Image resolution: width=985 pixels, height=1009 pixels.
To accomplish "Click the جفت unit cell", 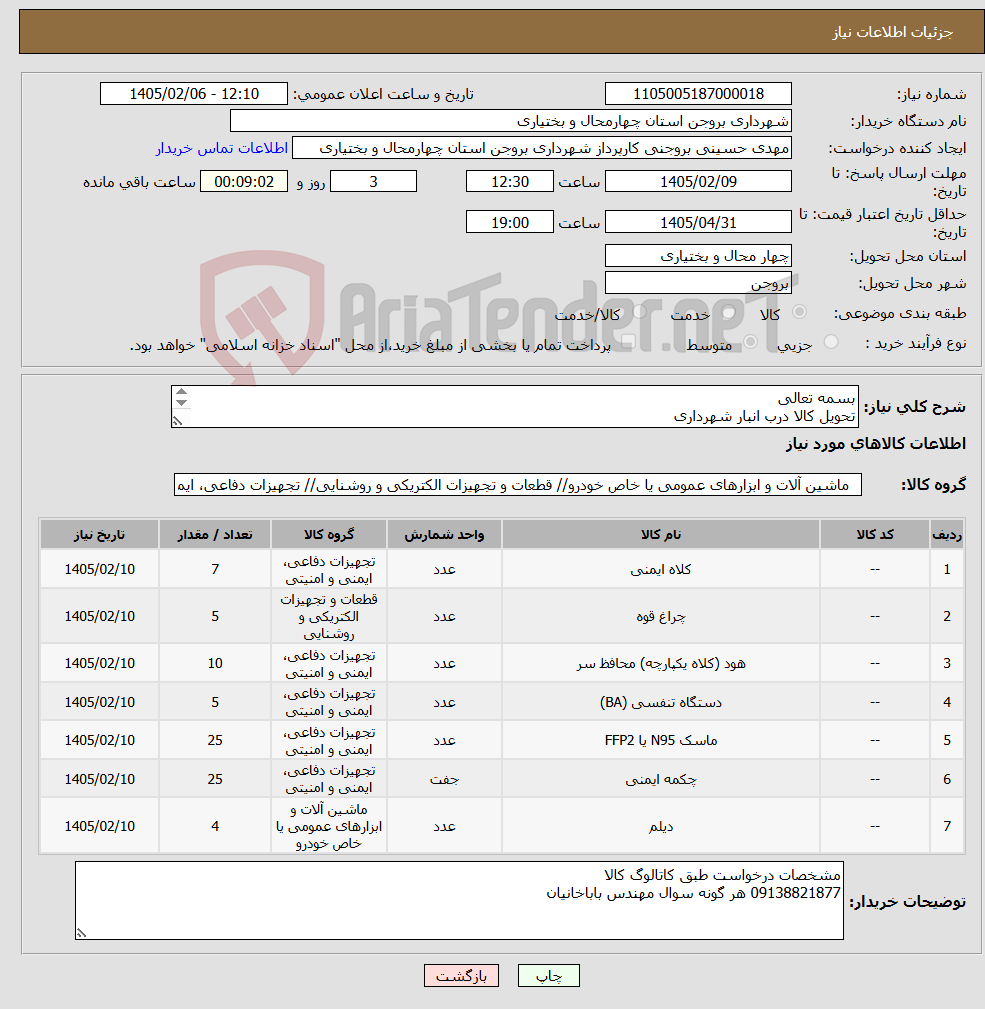I will click(x=444, y=779).
